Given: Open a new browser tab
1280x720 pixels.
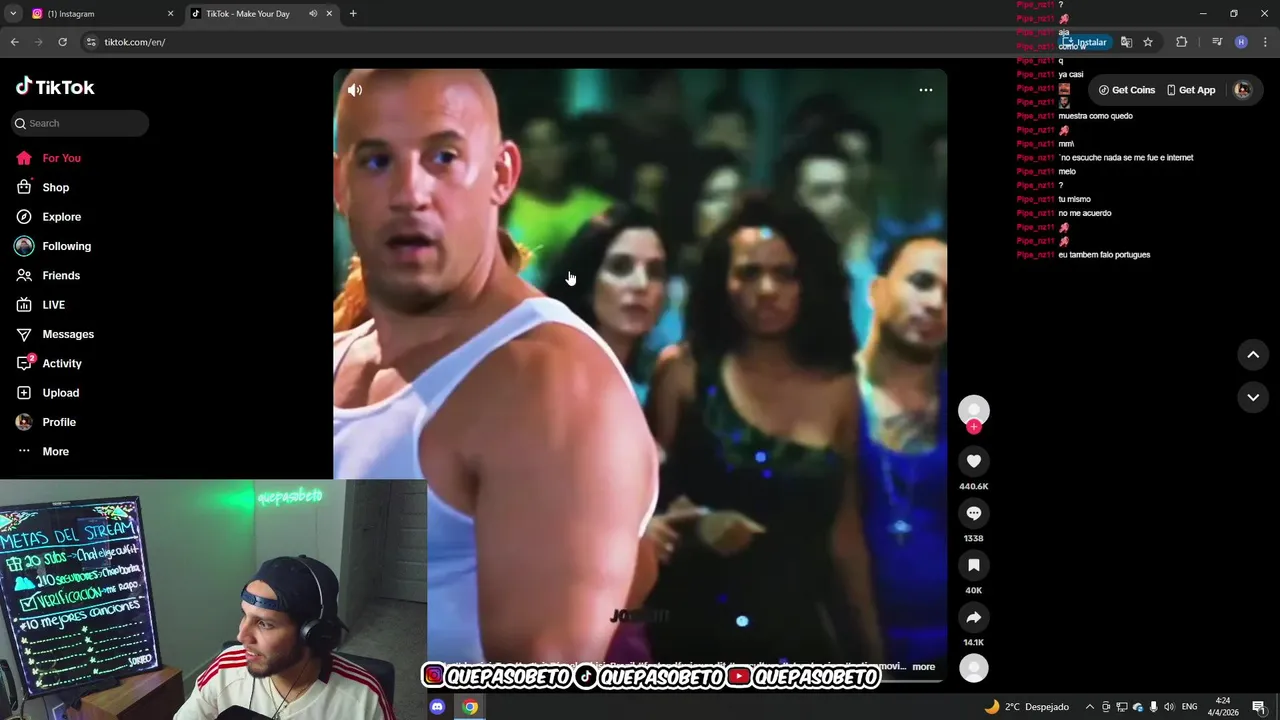Looking at the screenshot, I should (x=353, y=14).
